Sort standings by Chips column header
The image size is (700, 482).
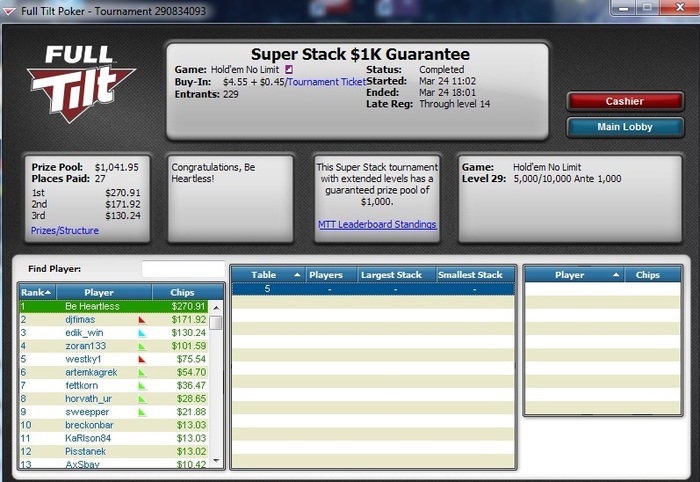click(188, 292)
